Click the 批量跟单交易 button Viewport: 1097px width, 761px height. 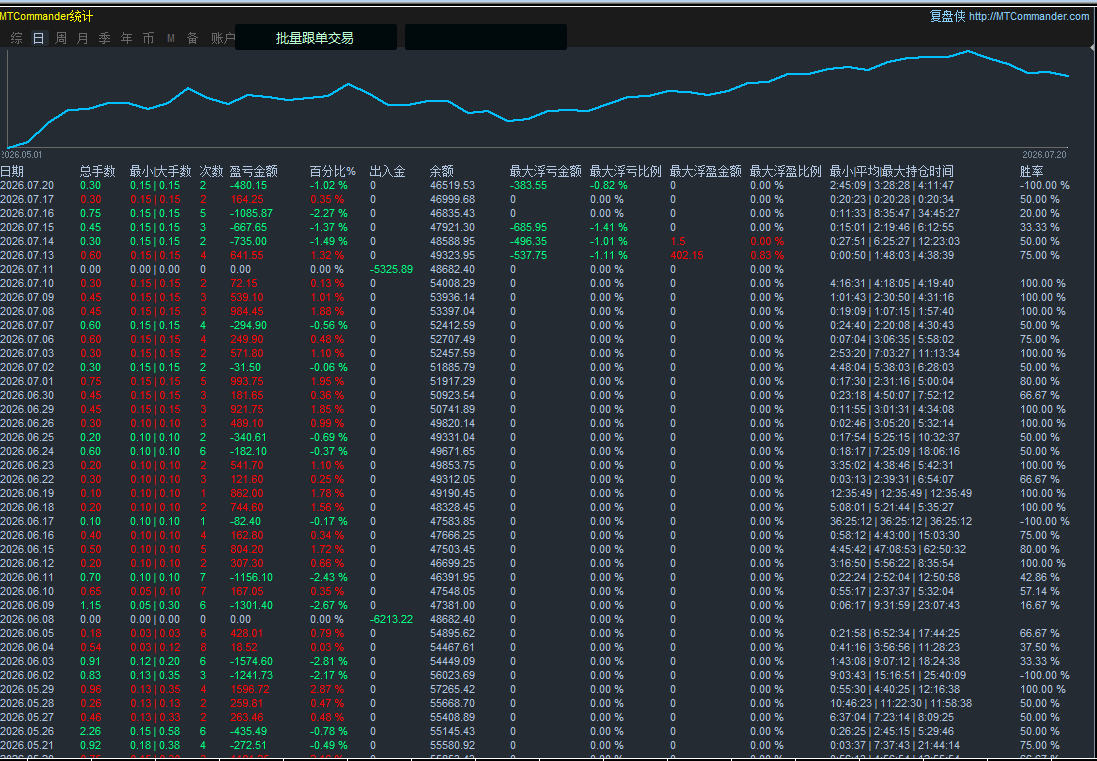[x=316, y=38]
